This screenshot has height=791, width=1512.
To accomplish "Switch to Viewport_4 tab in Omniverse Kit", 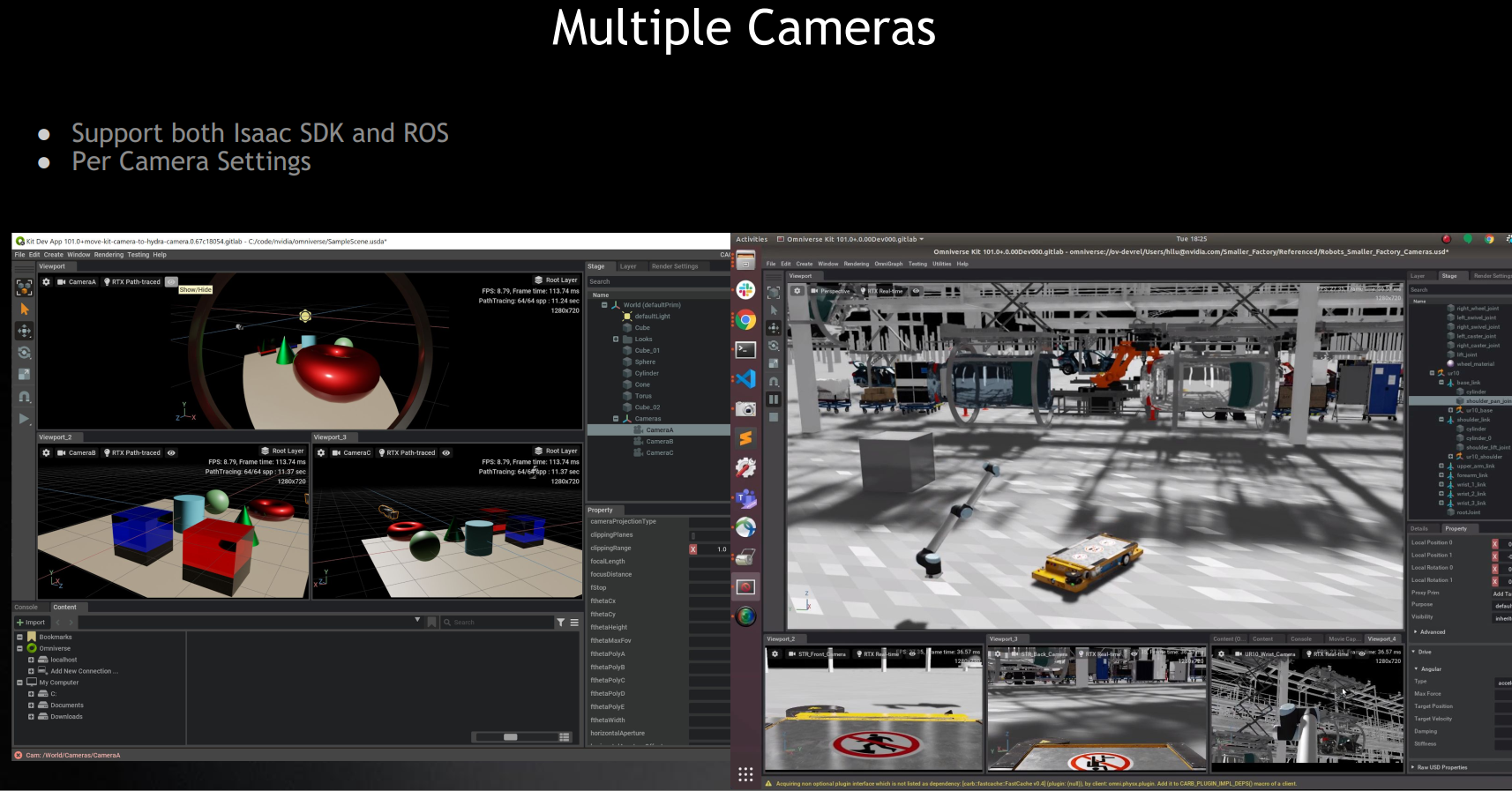I will pos(1381,638).
